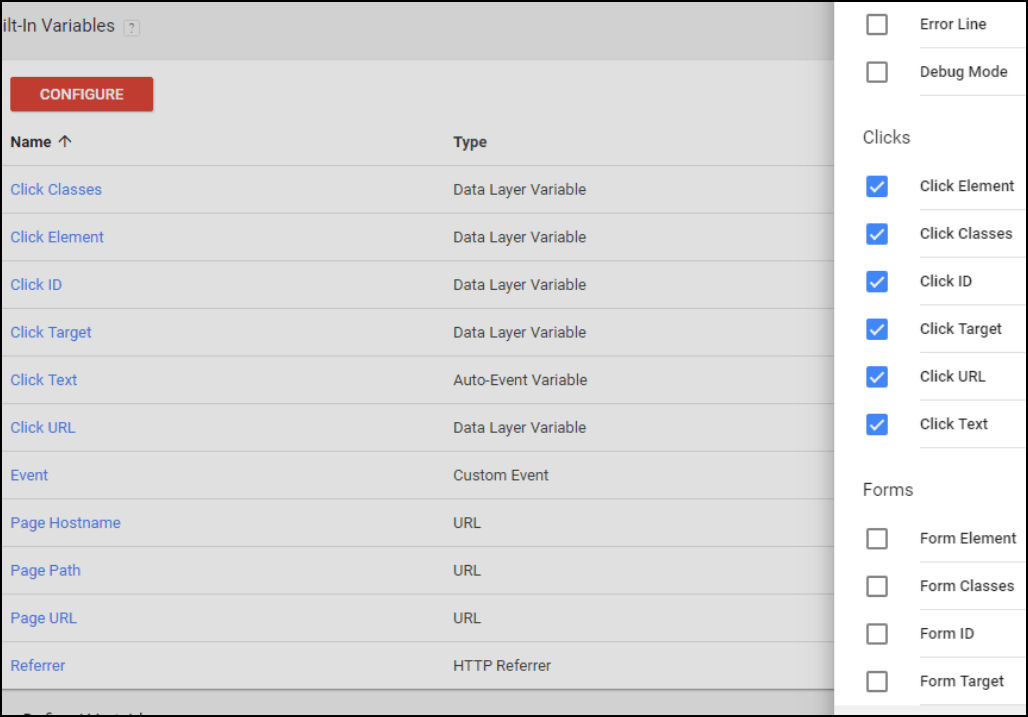
Task: Sort by Name column arrow
Action: pos(65,141)
